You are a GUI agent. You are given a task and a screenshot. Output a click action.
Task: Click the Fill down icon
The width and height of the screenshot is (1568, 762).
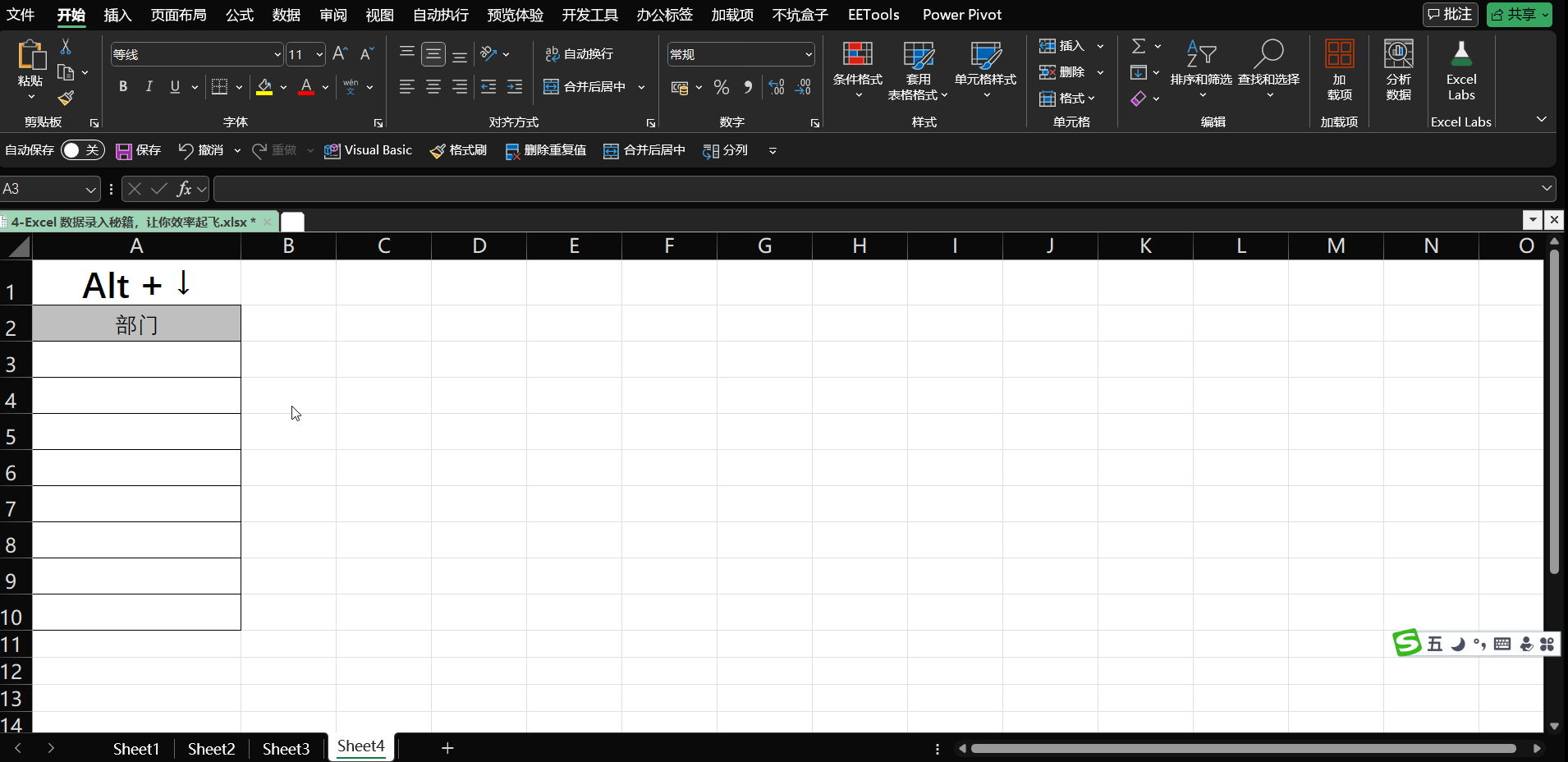click(x=1139, y=72)
